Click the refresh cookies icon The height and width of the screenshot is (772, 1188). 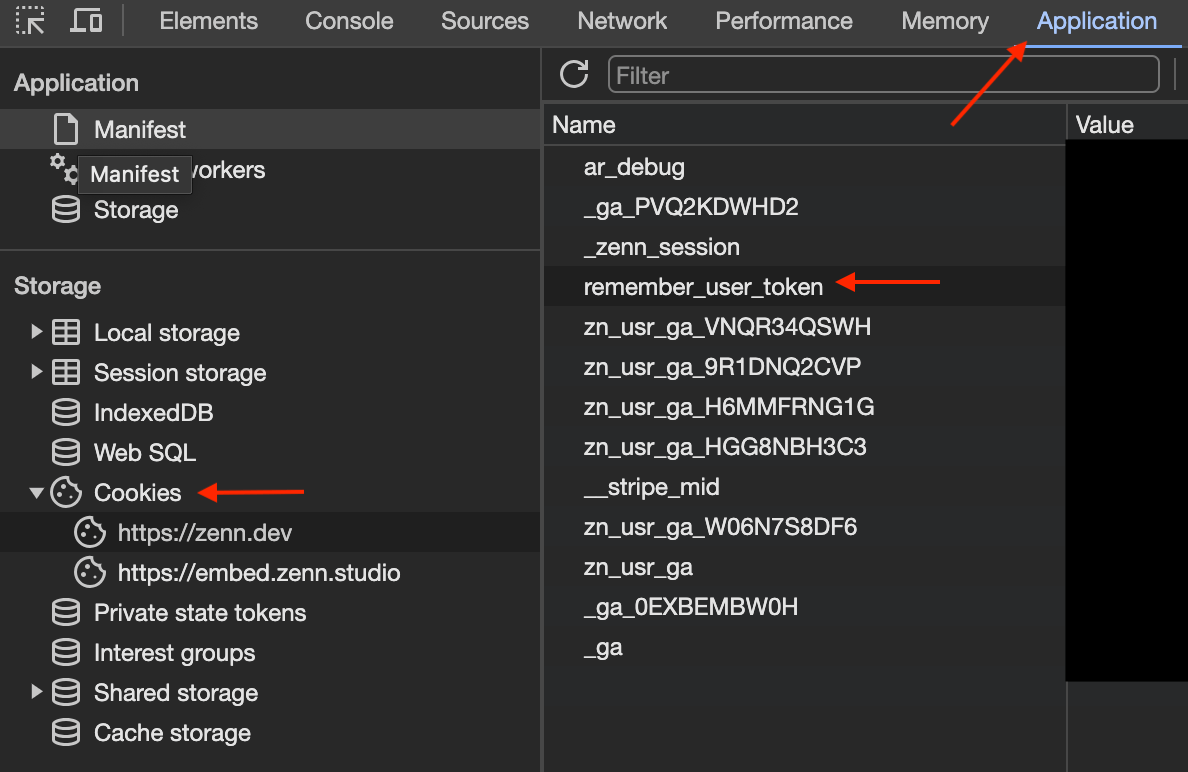tap(574, 74)
